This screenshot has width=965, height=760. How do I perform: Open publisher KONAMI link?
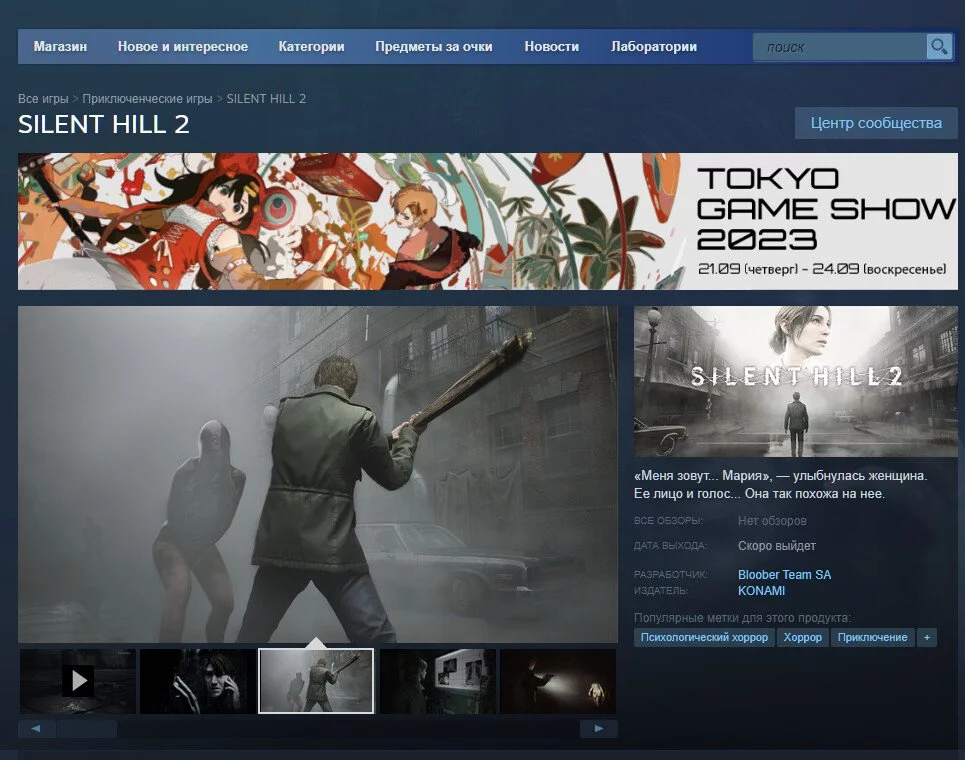761,591
